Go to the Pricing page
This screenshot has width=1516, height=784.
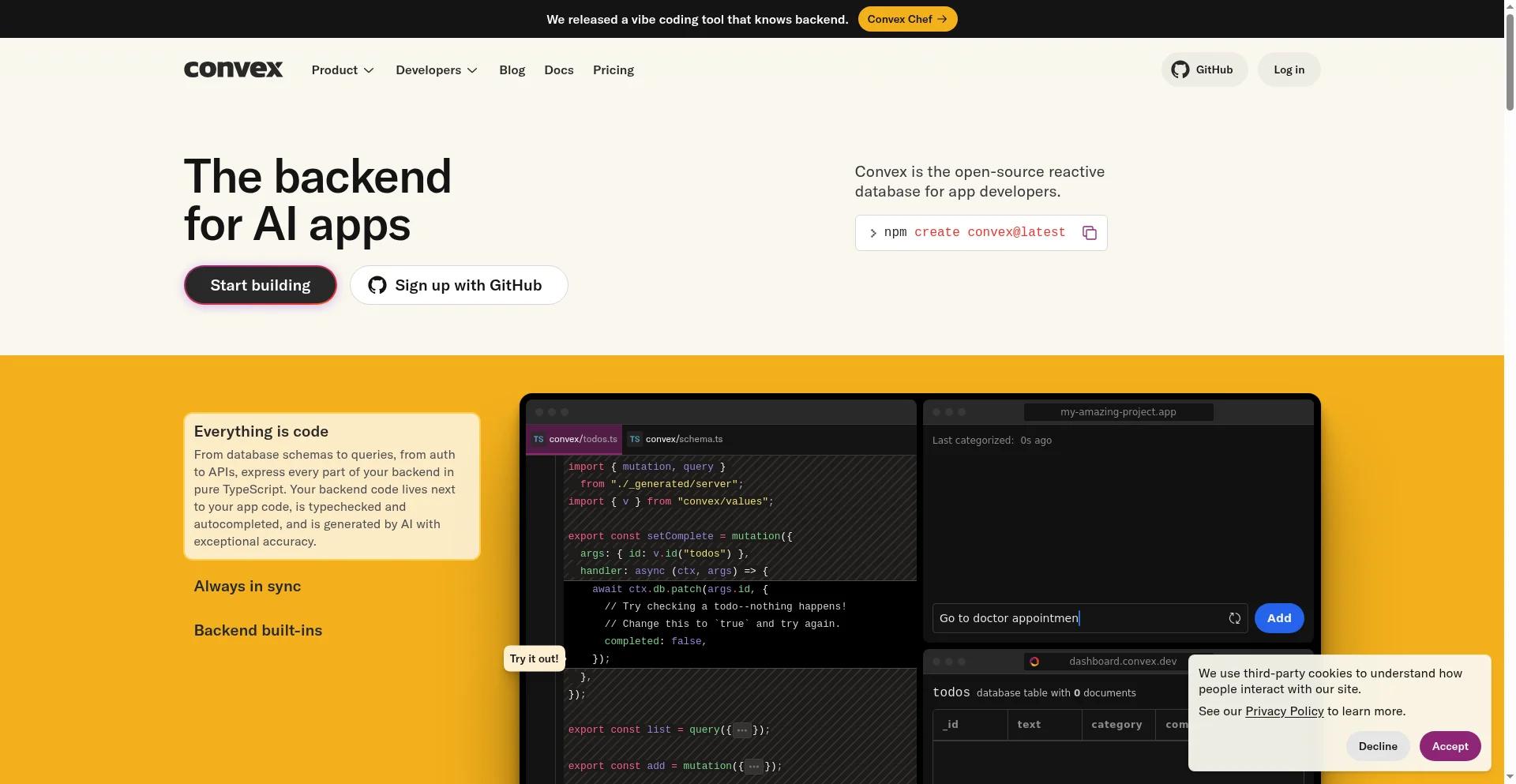(614, 70)
